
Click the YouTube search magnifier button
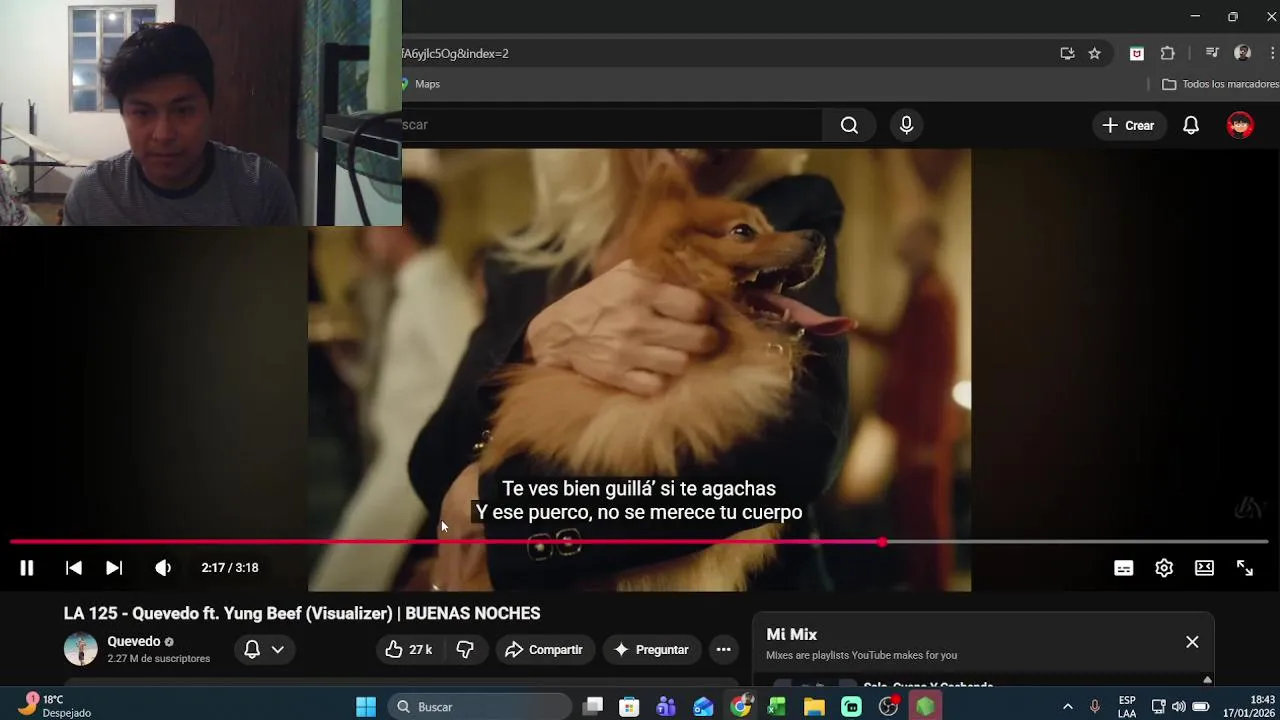click(849, 125)
